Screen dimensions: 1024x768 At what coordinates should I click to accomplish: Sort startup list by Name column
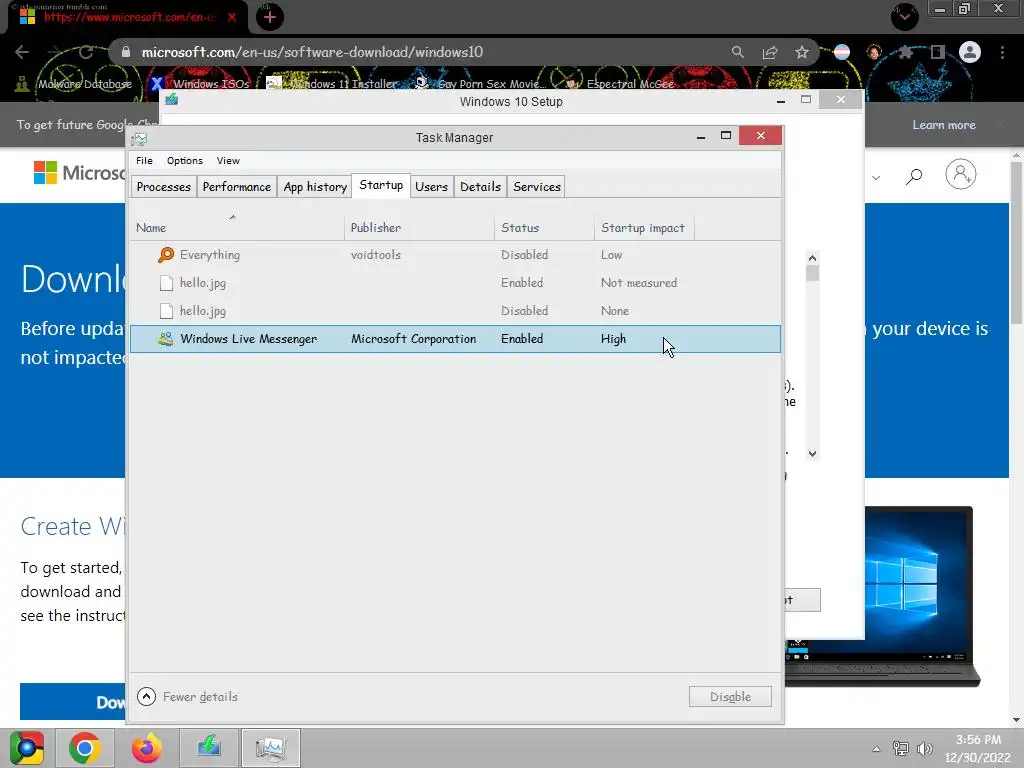[x=237, y=228]
